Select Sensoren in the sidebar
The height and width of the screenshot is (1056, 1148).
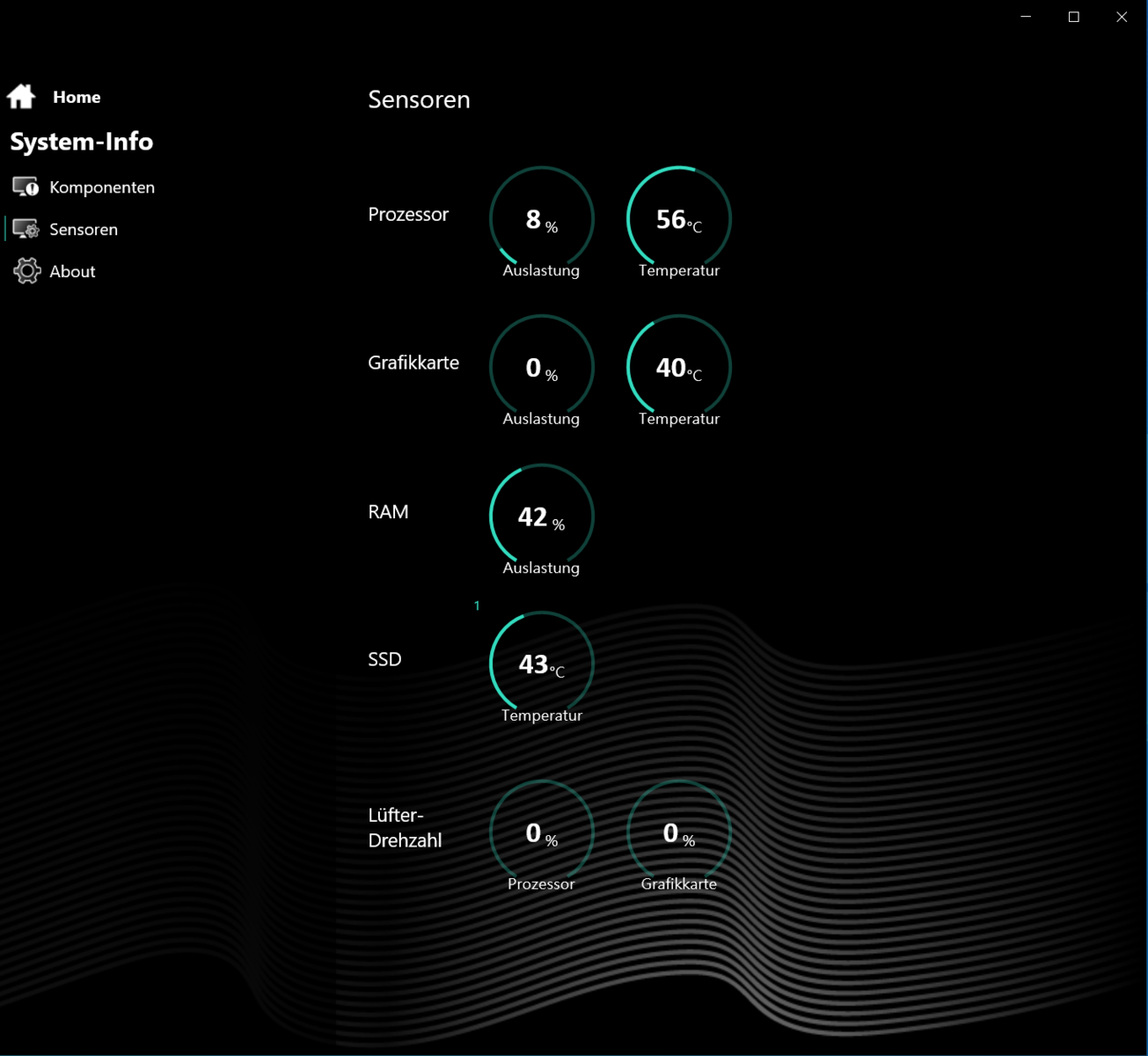[84, 230]
